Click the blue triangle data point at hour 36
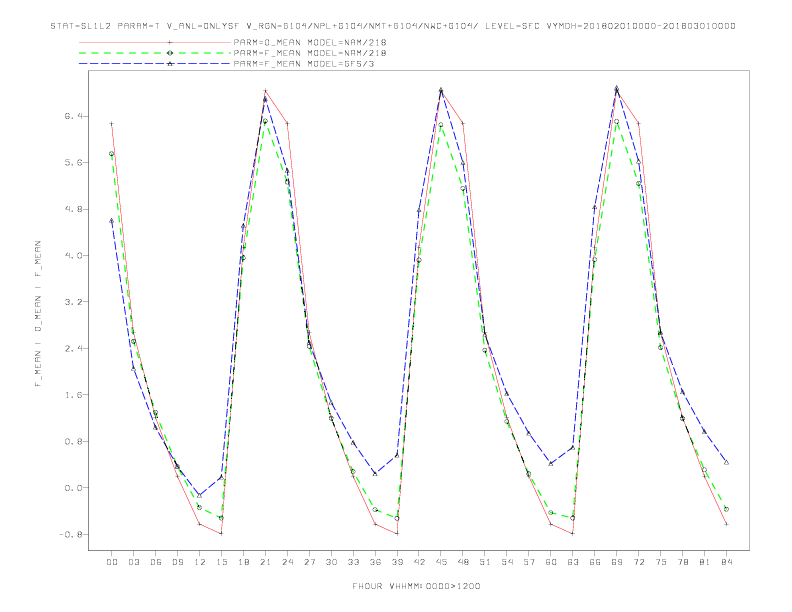 tap(375, 473)
